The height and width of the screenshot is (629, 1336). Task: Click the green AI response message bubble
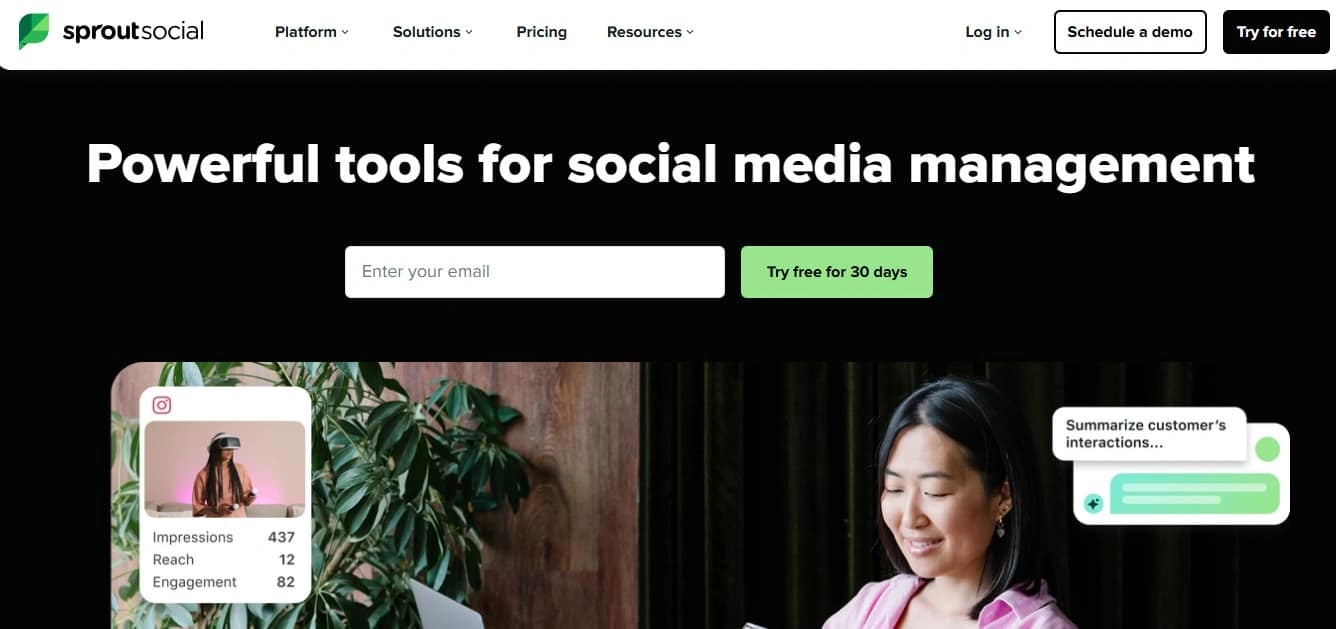pyautogui.click(x=1194, y=494)
